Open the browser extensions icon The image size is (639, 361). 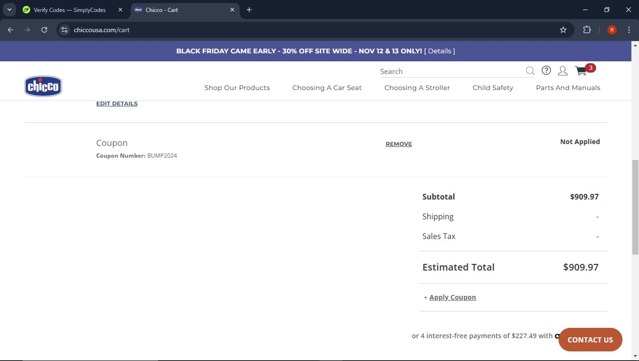click(x=587, y=30)
